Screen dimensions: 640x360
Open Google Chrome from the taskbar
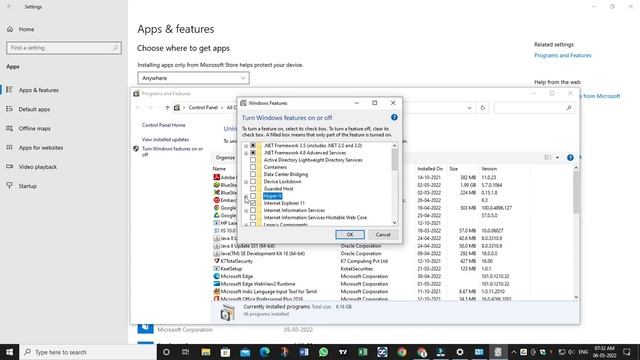(402, 352)
